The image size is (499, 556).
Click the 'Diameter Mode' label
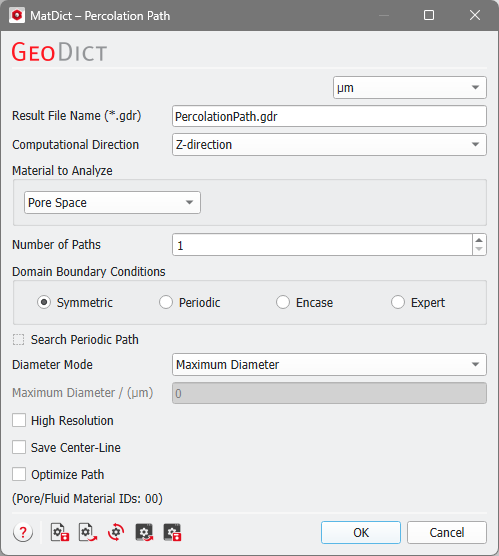pos(52,365)
